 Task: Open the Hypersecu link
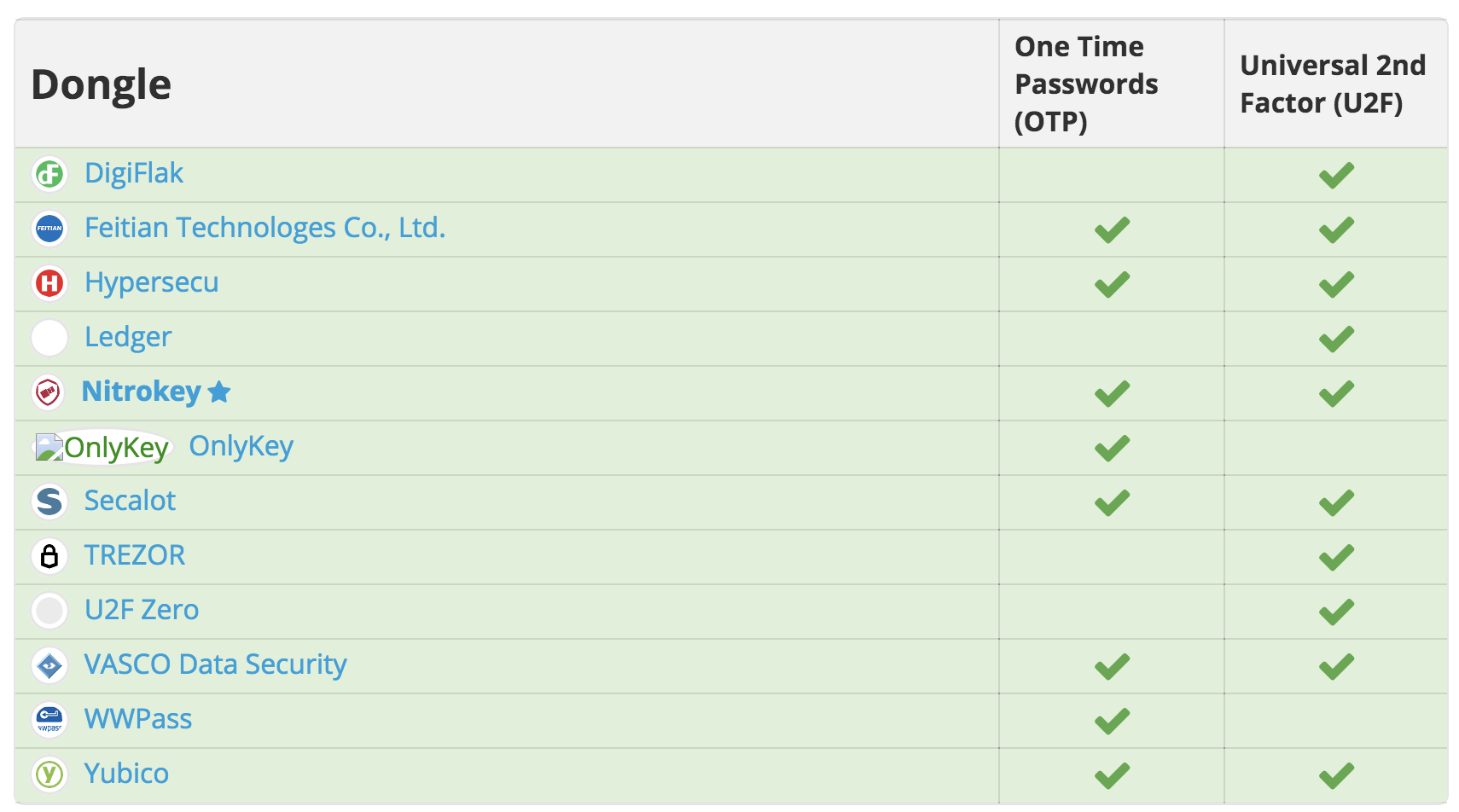[151, 283]
